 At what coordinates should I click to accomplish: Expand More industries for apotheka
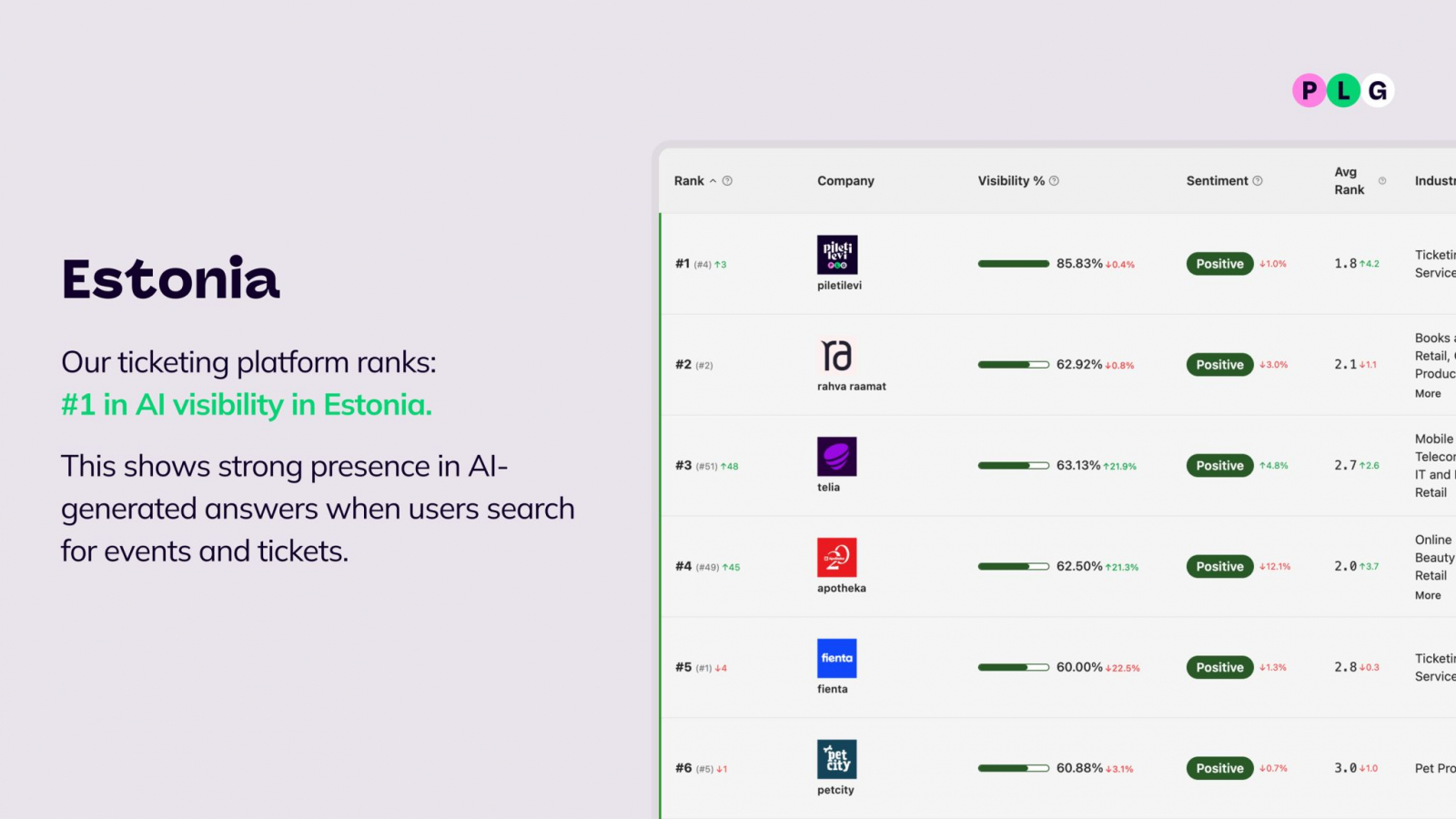(x=1428, y=596)
